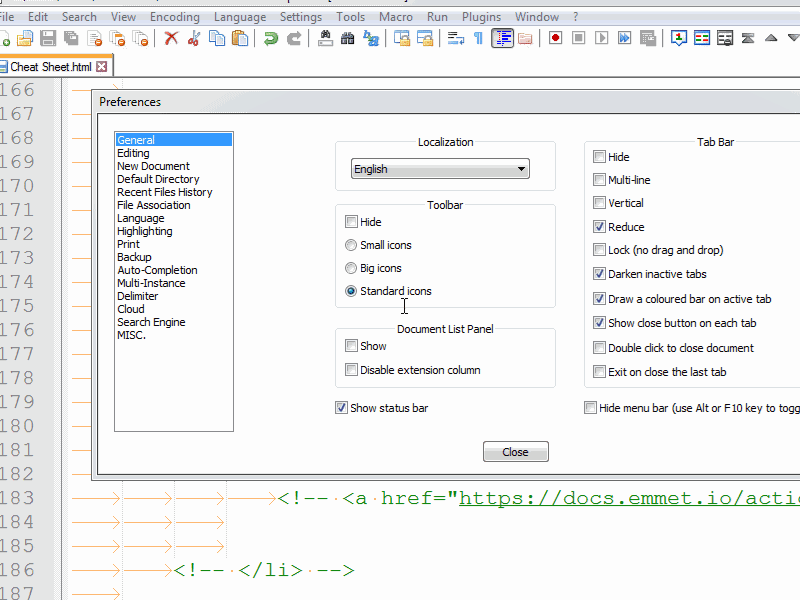Viewport: 800px width, 600px height.
Task: Open the emmet.io link in the editor
Action: (629, 498)
